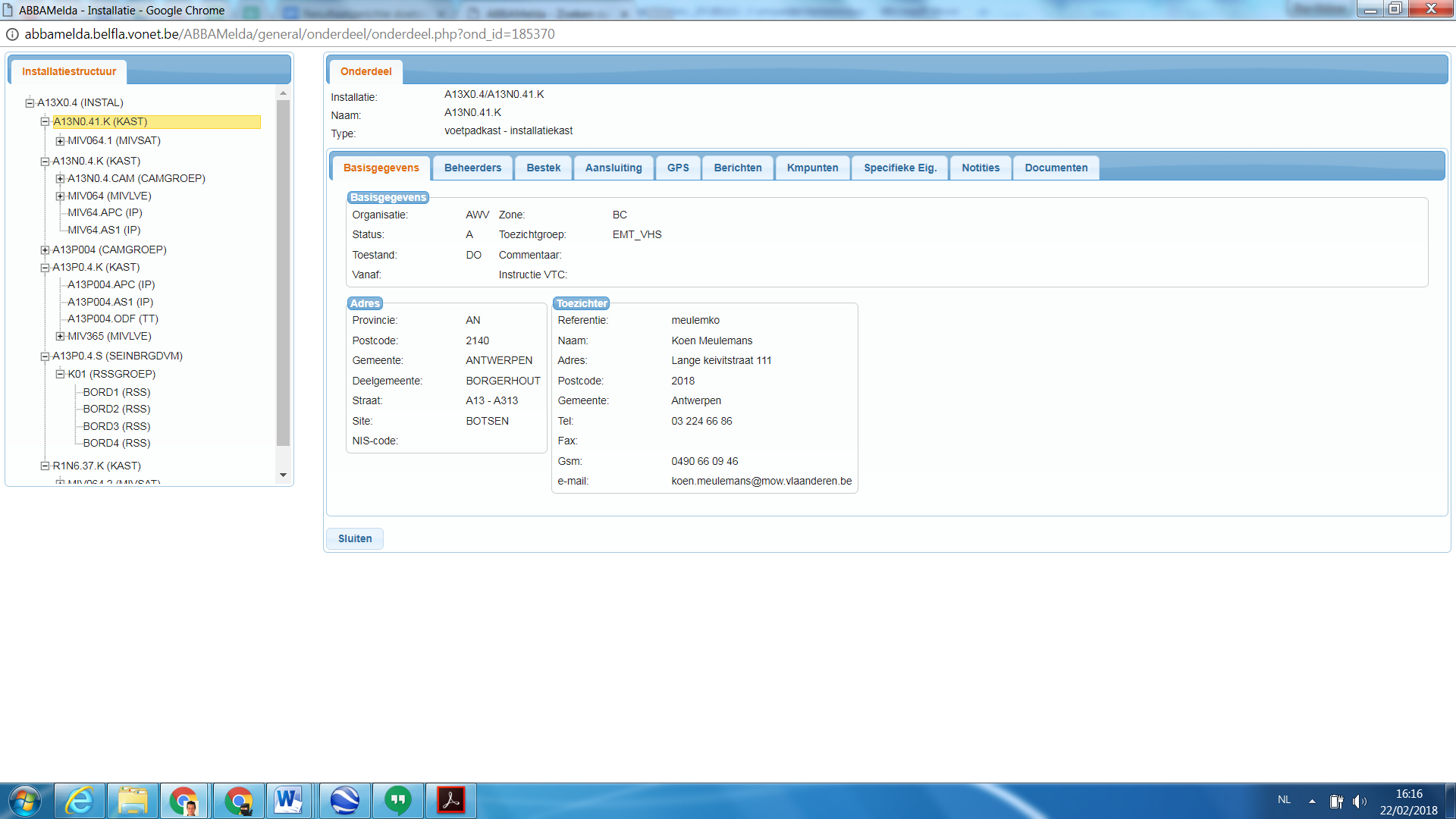1456x819 pixels.
Task: Click the Sluiten button
Action: click(x=355, y=538)
